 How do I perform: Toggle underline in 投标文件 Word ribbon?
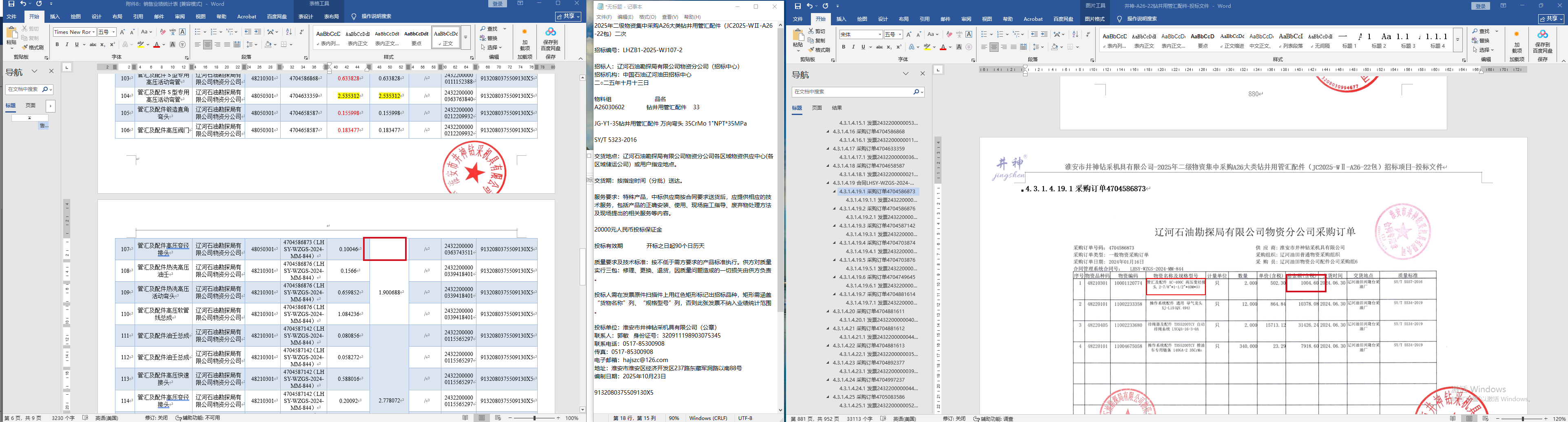862,47
